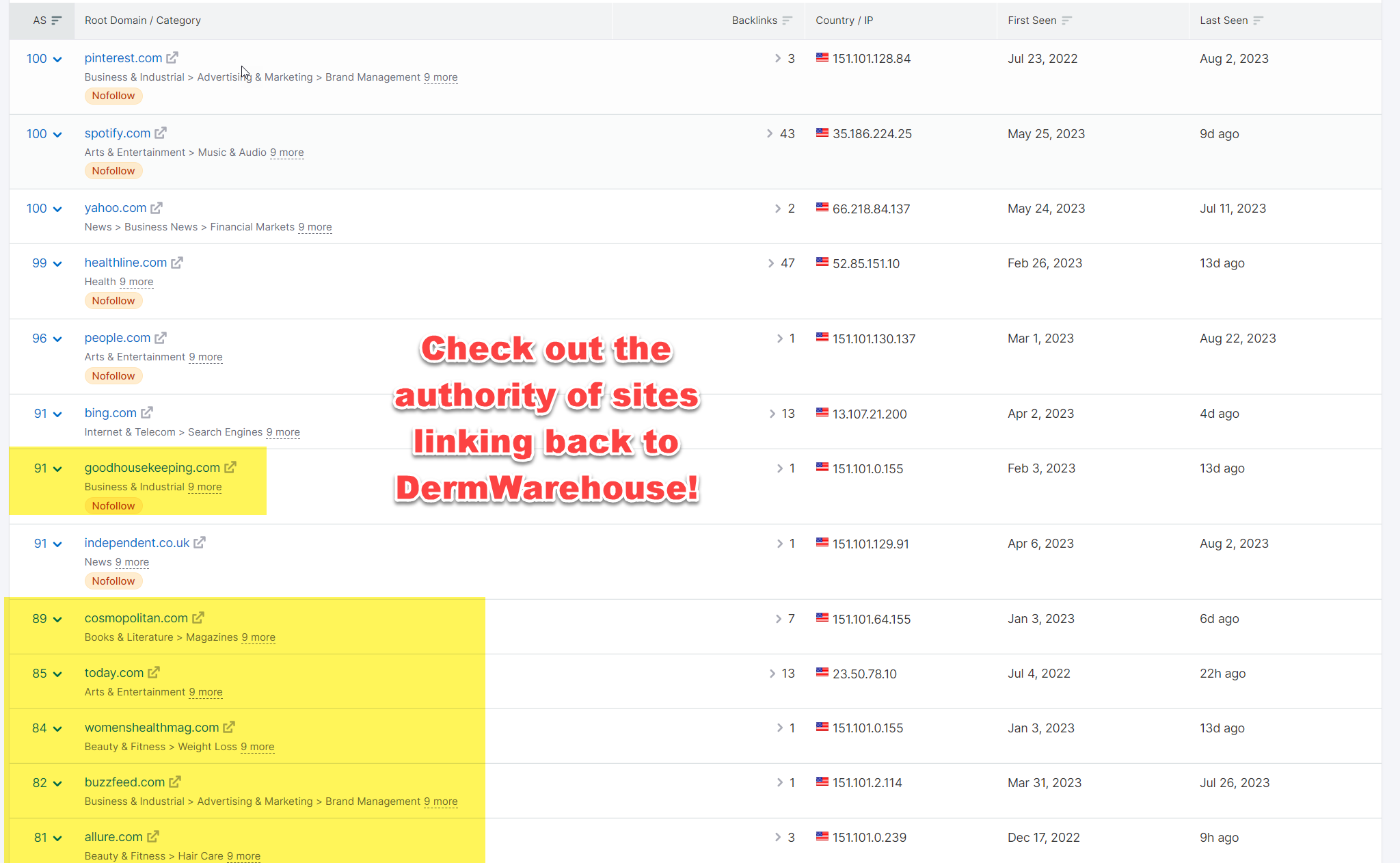The height and width of the screenshot is (863, 1400).
Task: Sort by Backlinks column icon
Action: pyautogui.click(x=787, y=21)
